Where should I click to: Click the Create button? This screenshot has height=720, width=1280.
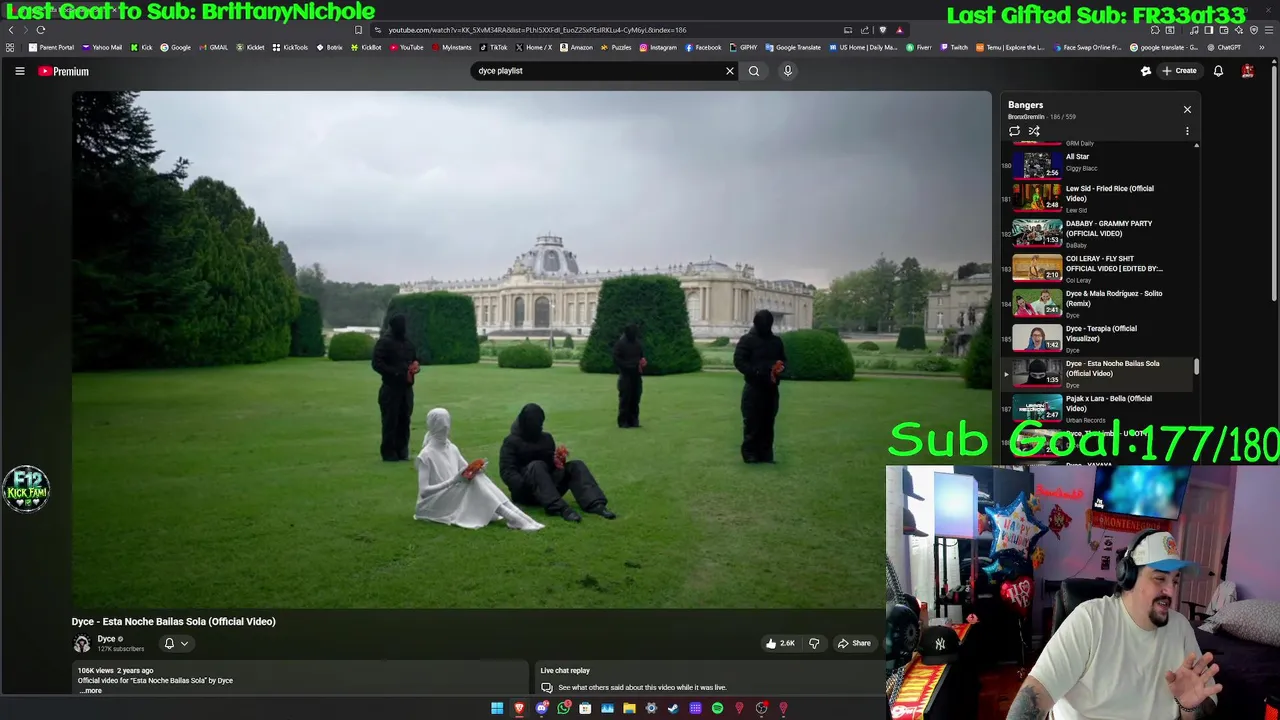coord(1179,71)
